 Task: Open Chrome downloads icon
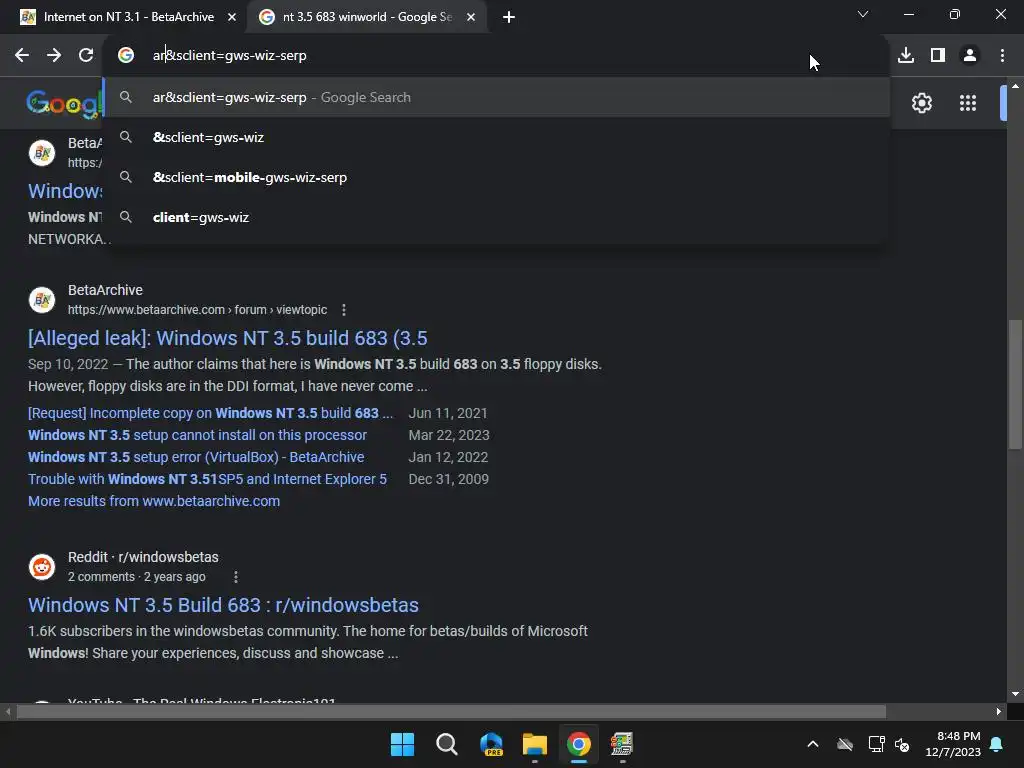tap(906, 56)
